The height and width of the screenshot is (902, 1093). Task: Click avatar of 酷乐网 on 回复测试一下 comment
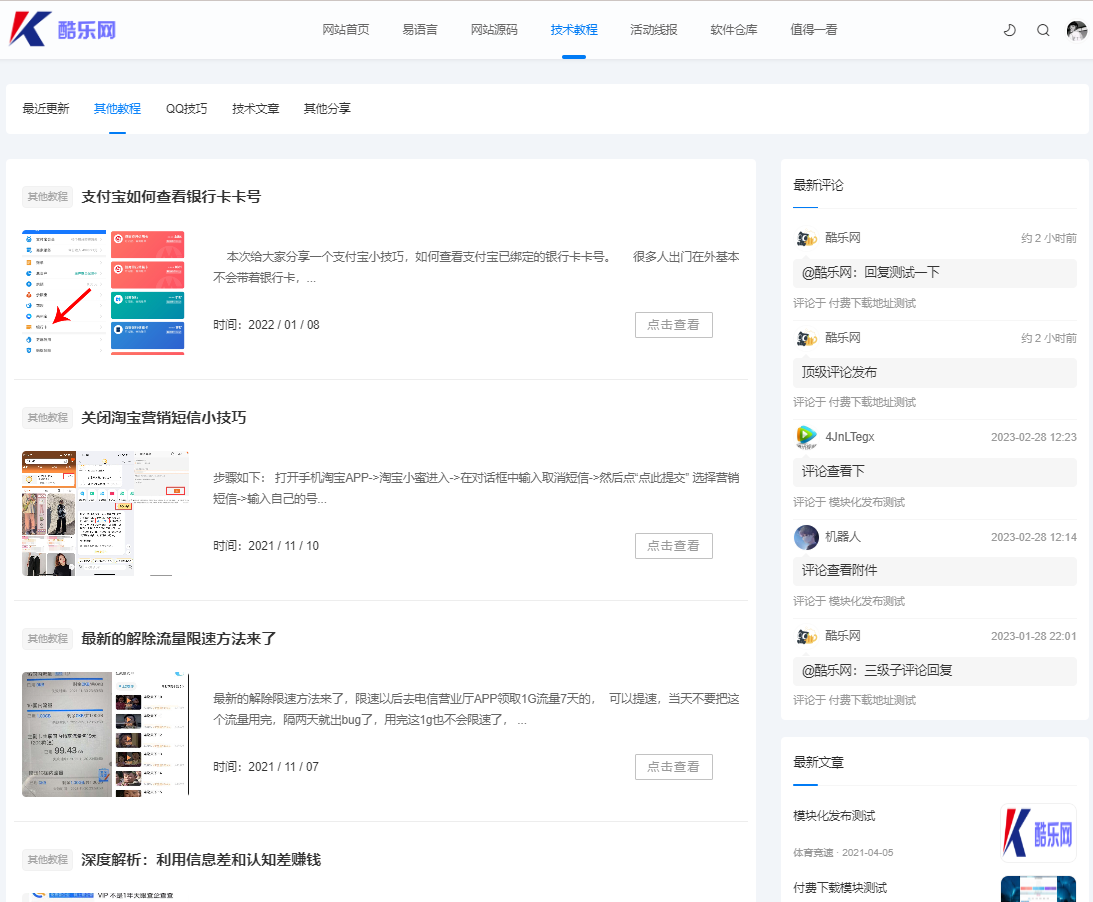[806, 238]
